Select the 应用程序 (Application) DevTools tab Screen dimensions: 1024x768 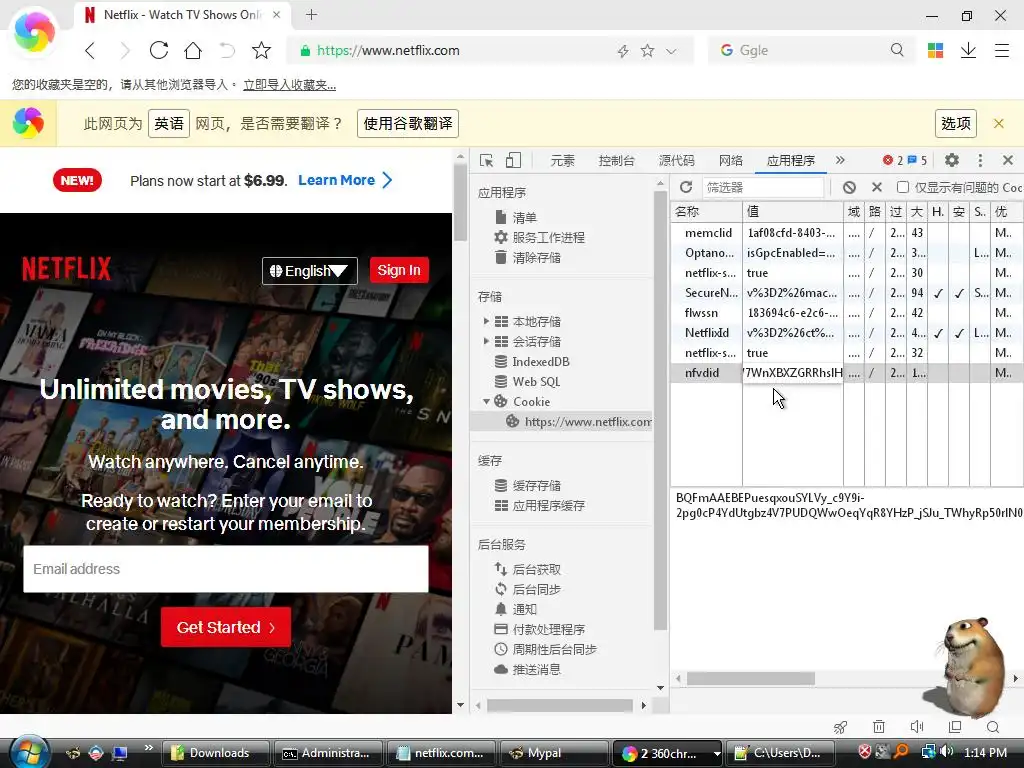tap(791, 161)
